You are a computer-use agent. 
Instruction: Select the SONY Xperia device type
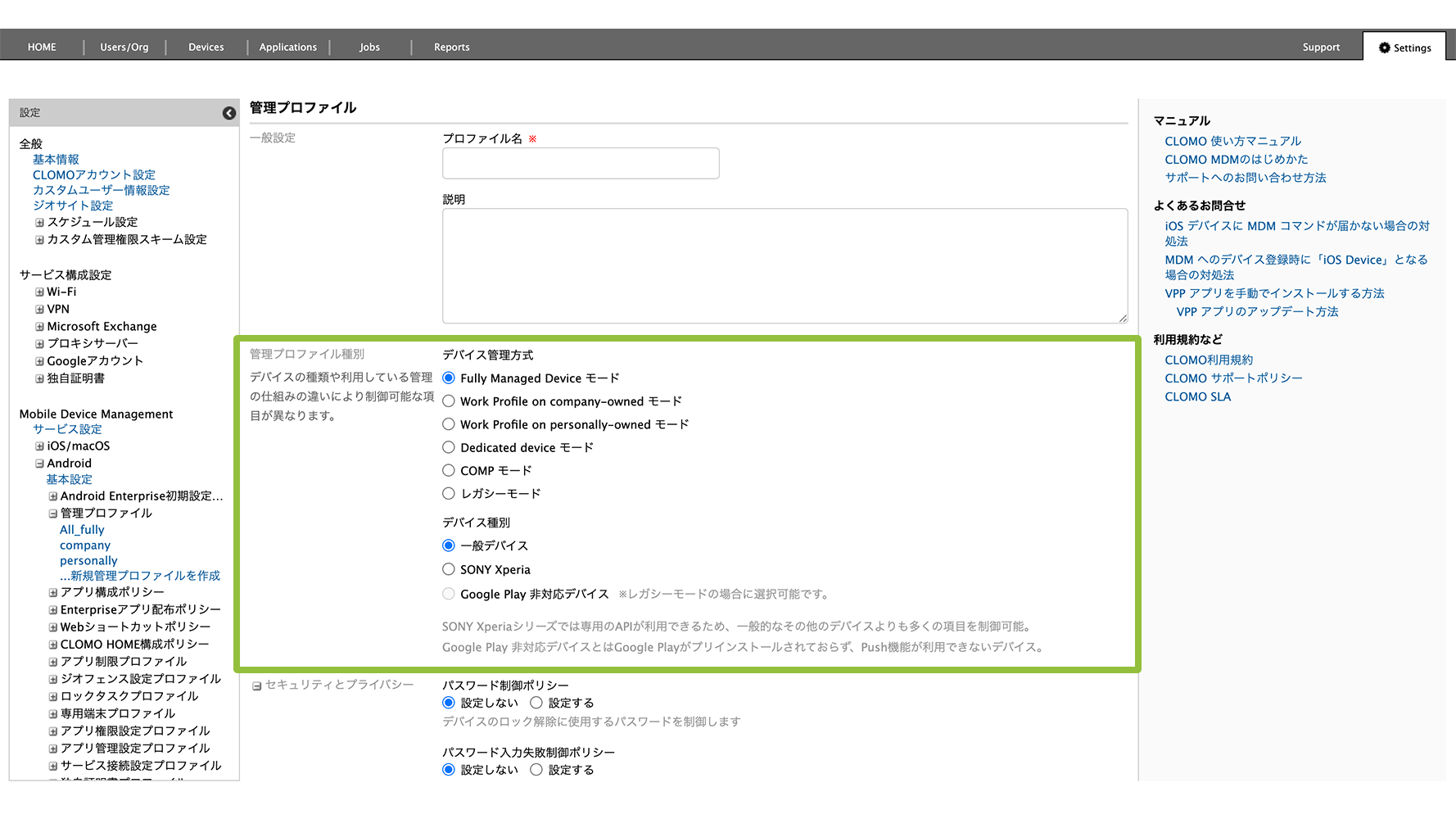point(449,569)
